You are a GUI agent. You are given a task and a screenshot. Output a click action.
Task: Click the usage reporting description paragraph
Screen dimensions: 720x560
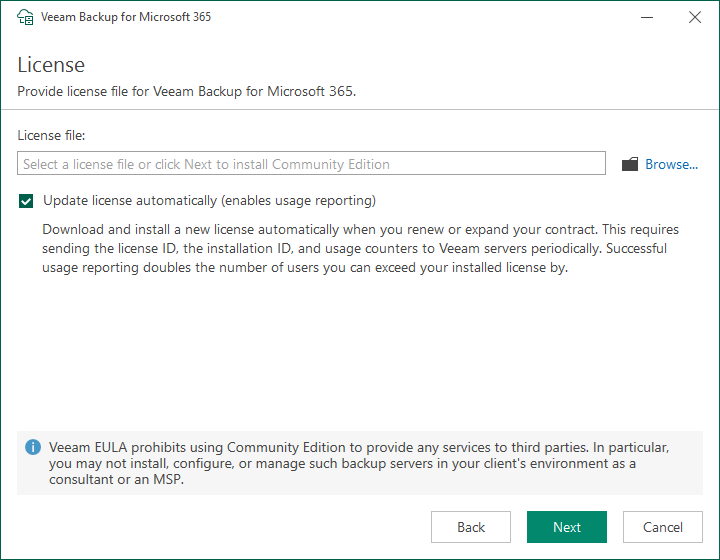[360, 248]
